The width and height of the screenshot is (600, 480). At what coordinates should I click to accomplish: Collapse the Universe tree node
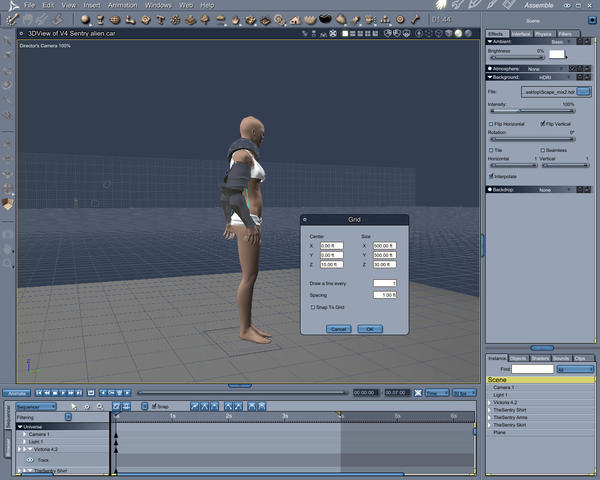click(21, 427)
